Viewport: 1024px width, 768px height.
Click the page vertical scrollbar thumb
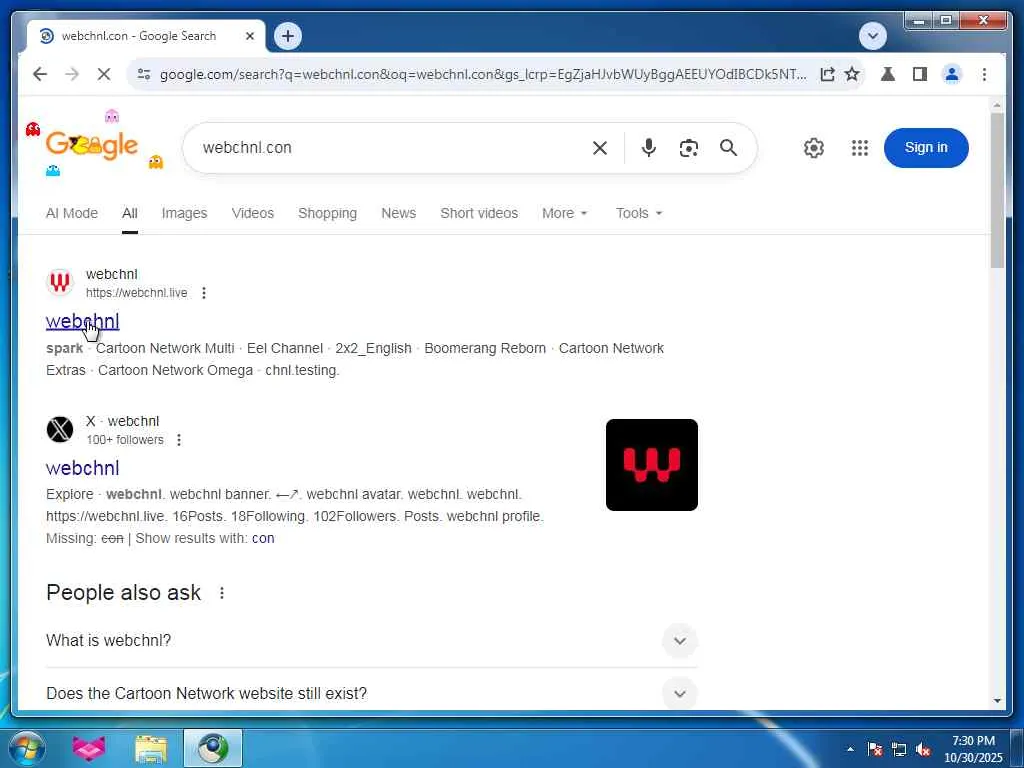[997, 191]
